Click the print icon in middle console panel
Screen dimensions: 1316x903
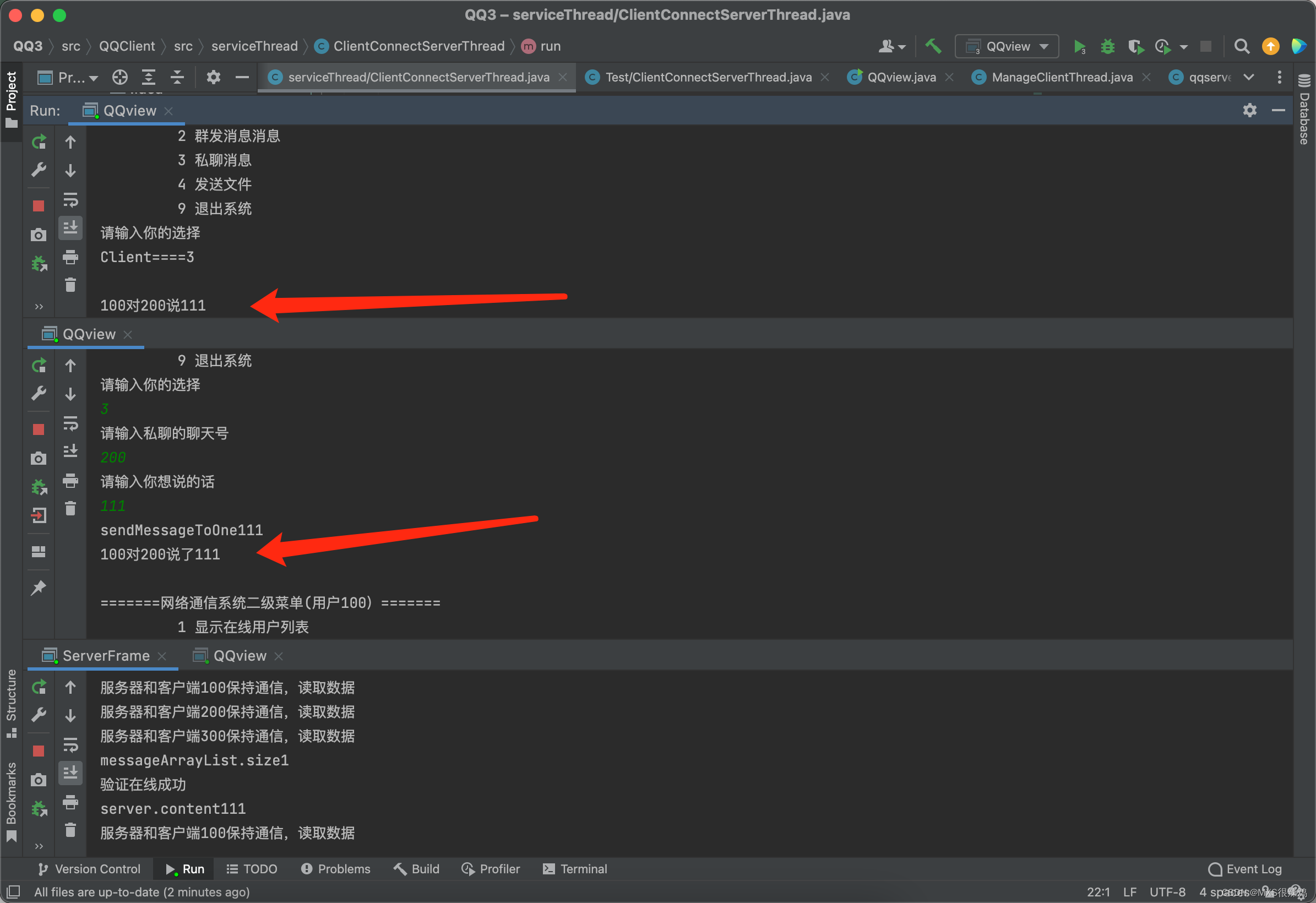click(70, 481)
